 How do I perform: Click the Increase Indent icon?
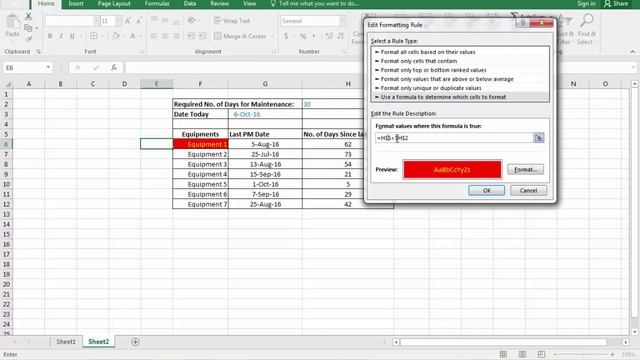pyautogui.click(x=202, y=36)
